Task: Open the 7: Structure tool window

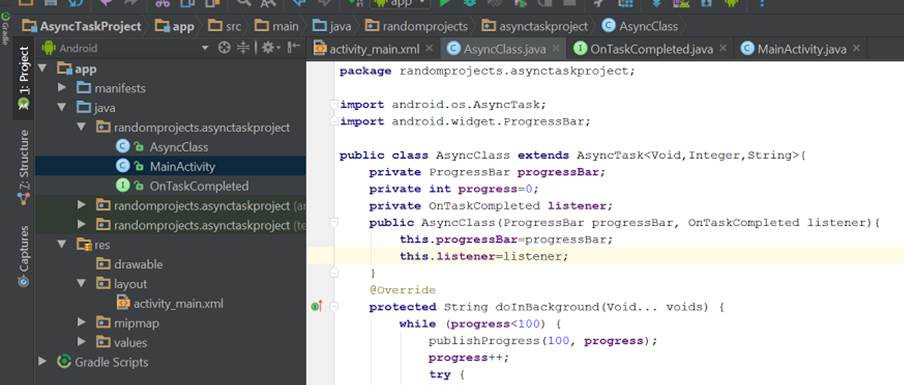Action: pos(24,167)
